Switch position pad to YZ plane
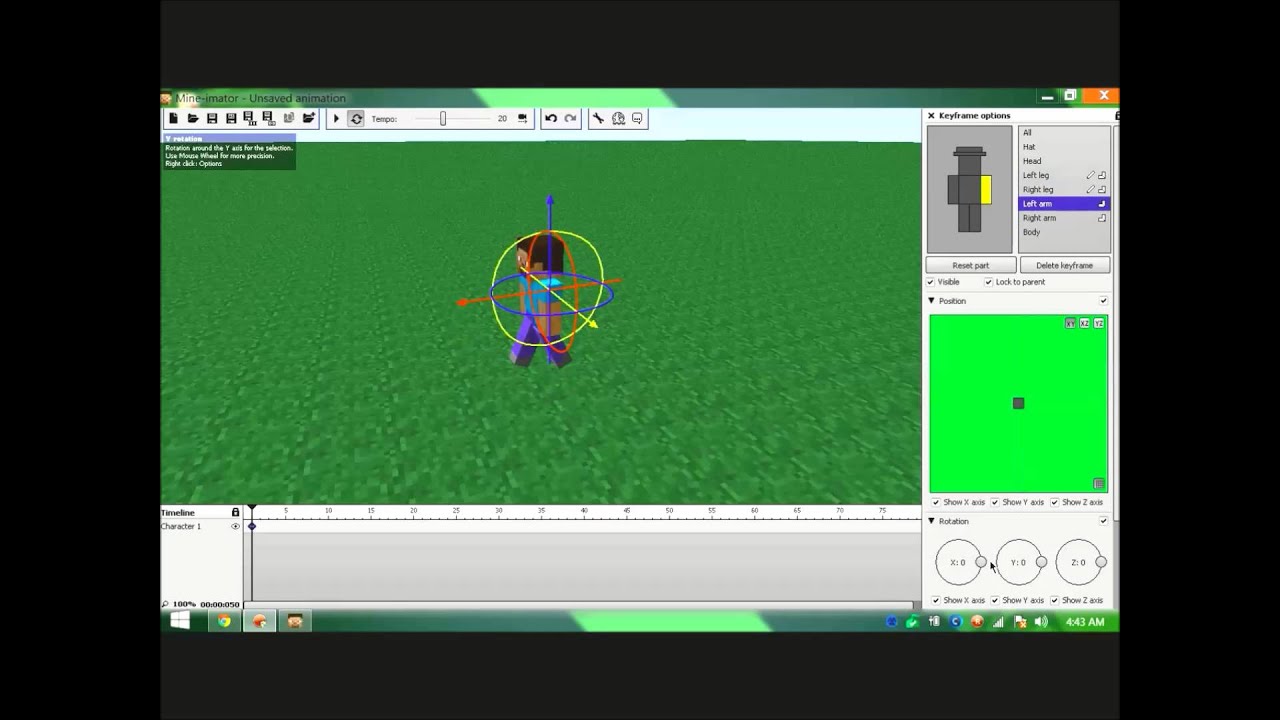 tap(1099, 323)
